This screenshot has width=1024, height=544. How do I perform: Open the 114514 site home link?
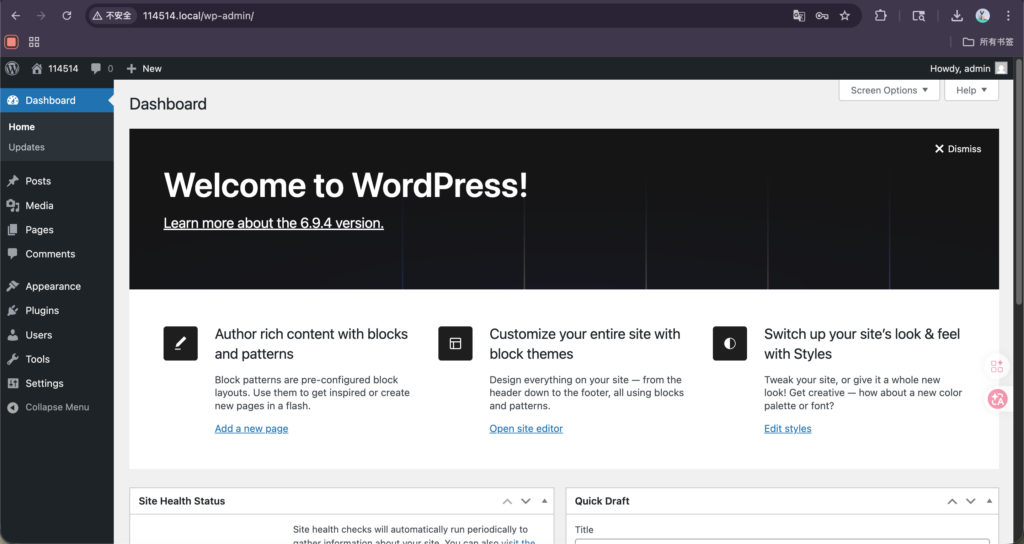pyautogui.click(x=55, y=69)
